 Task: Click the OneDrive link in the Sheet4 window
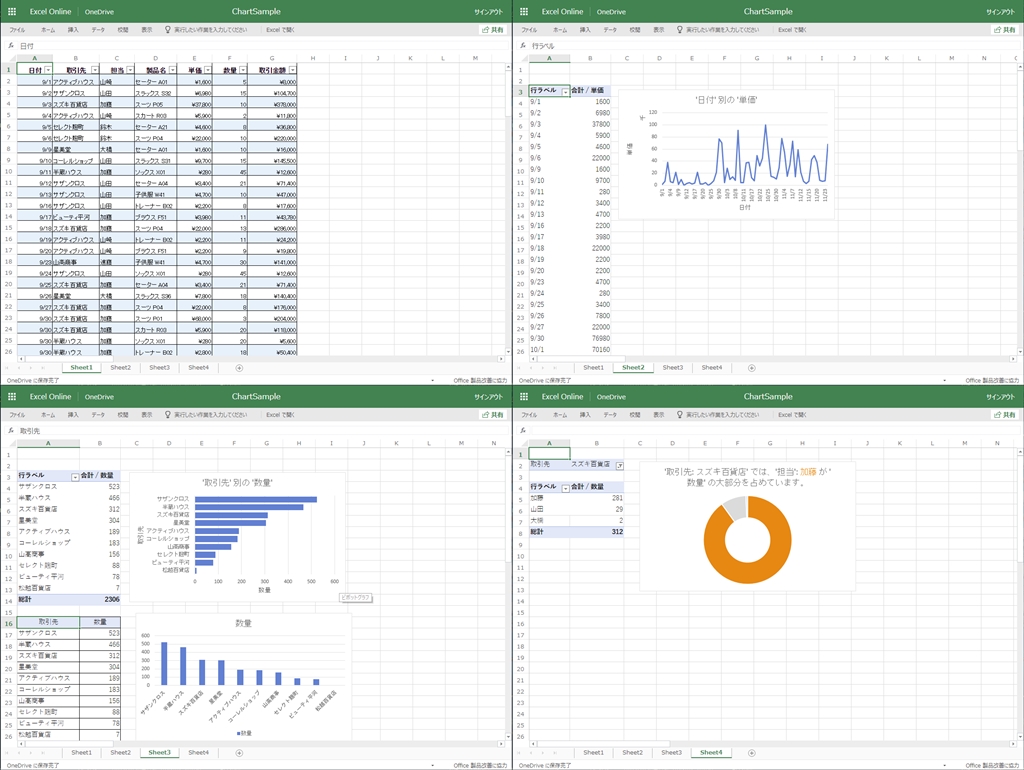(611, 396)
